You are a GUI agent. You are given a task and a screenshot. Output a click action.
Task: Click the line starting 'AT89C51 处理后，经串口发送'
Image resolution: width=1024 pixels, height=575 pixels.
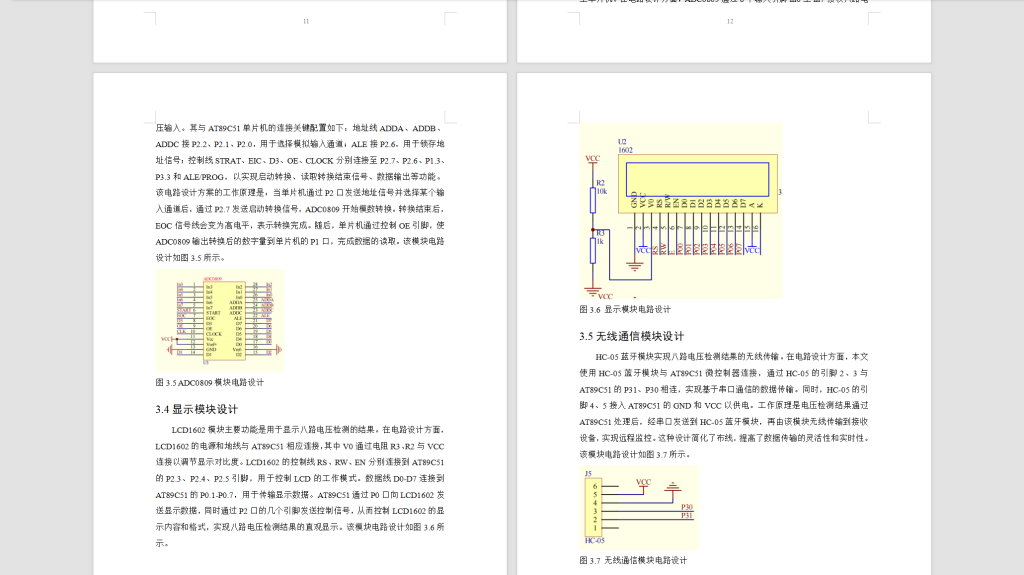(724, 421)
